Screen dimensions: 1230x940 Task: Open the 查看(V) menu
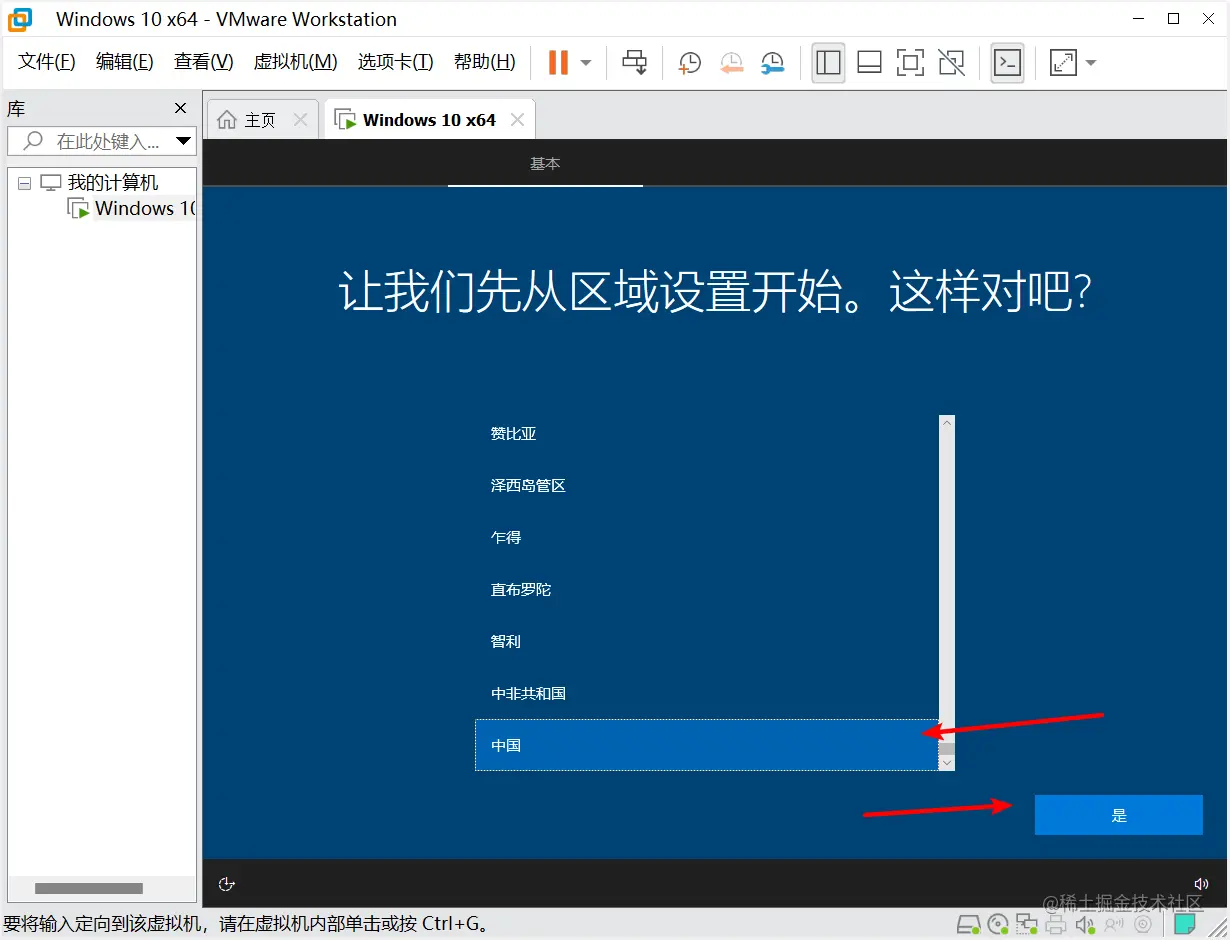[x=204, y=62]
